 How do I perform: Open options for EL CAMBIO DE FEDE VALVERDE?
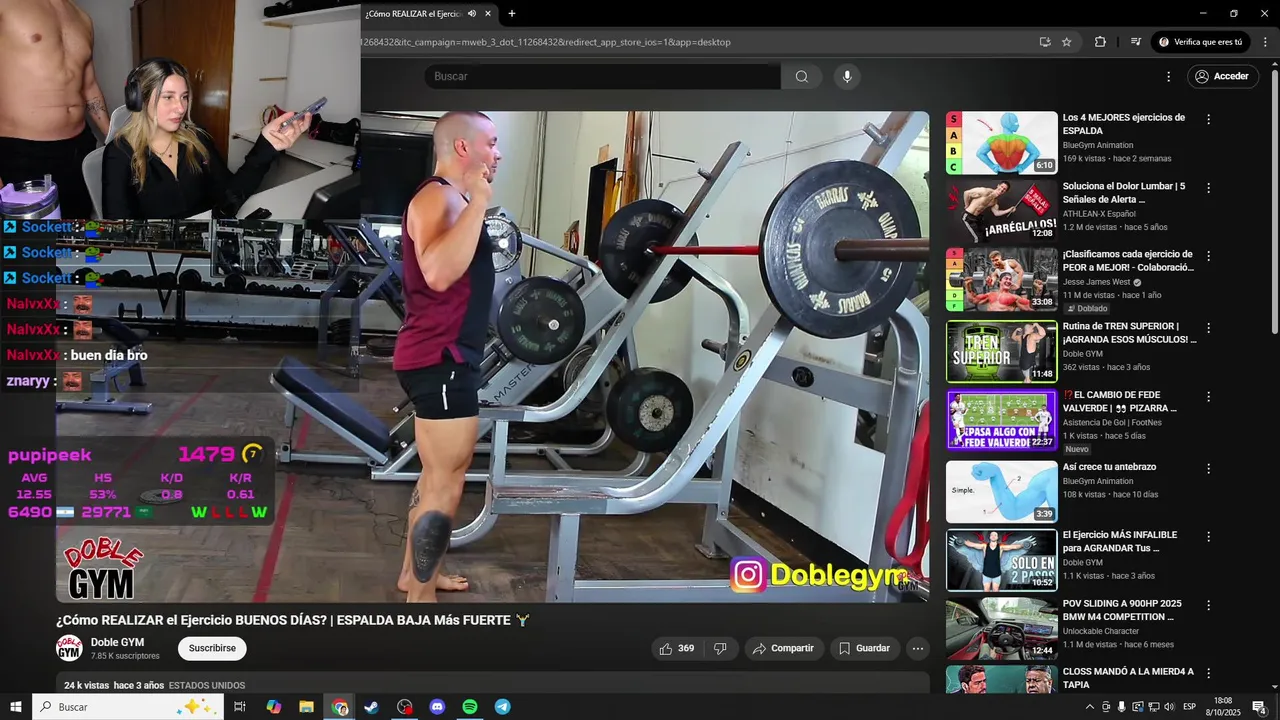tap(1208, 397)
